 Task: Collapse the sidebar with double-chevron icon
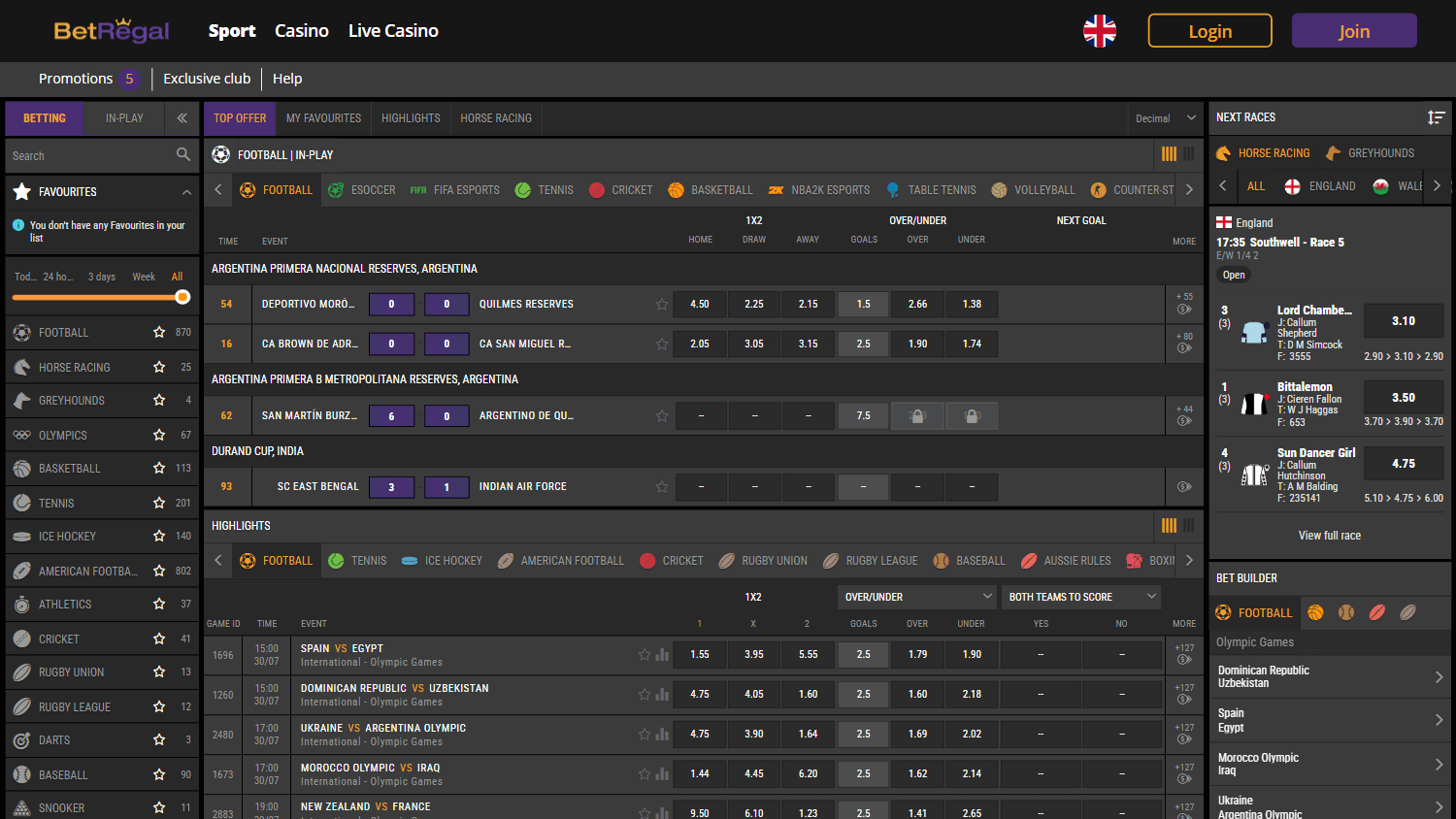click(182, 118)
